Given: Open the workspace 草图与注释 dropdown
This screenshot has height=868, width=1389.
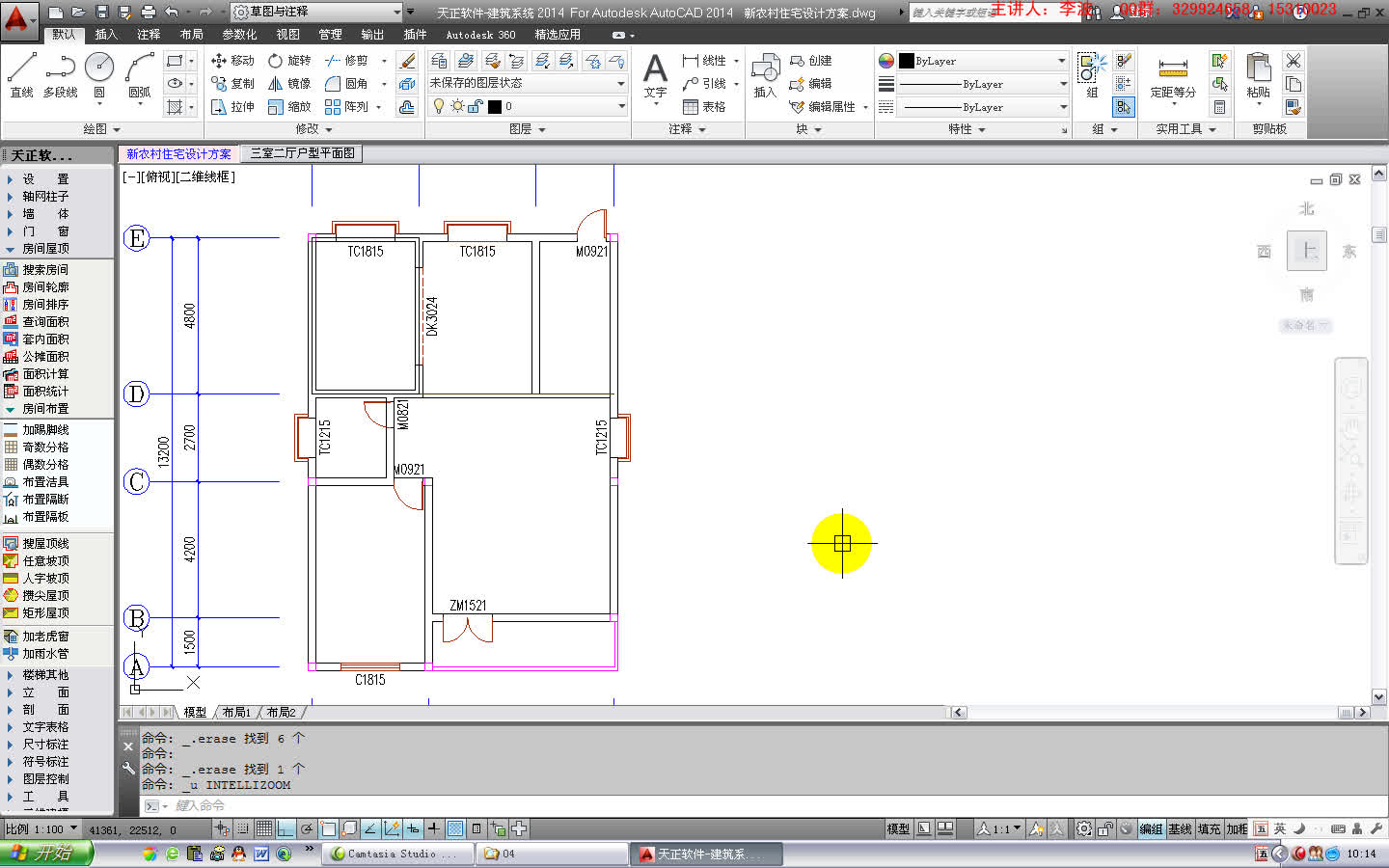Looking at the screenshot, I should pos(317,12).
